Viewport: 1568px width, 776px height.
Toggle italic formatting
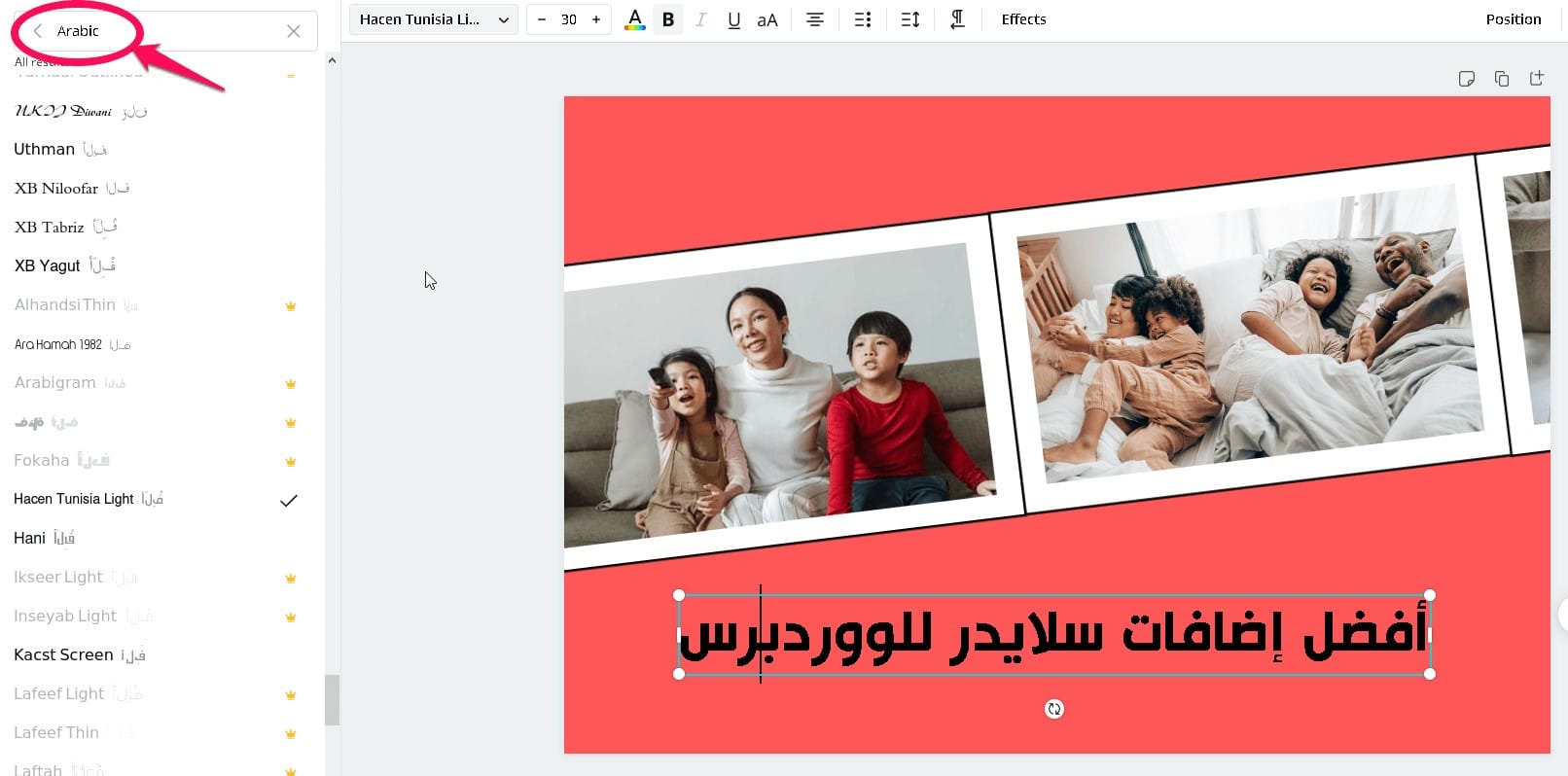click(x=700, y=19)
